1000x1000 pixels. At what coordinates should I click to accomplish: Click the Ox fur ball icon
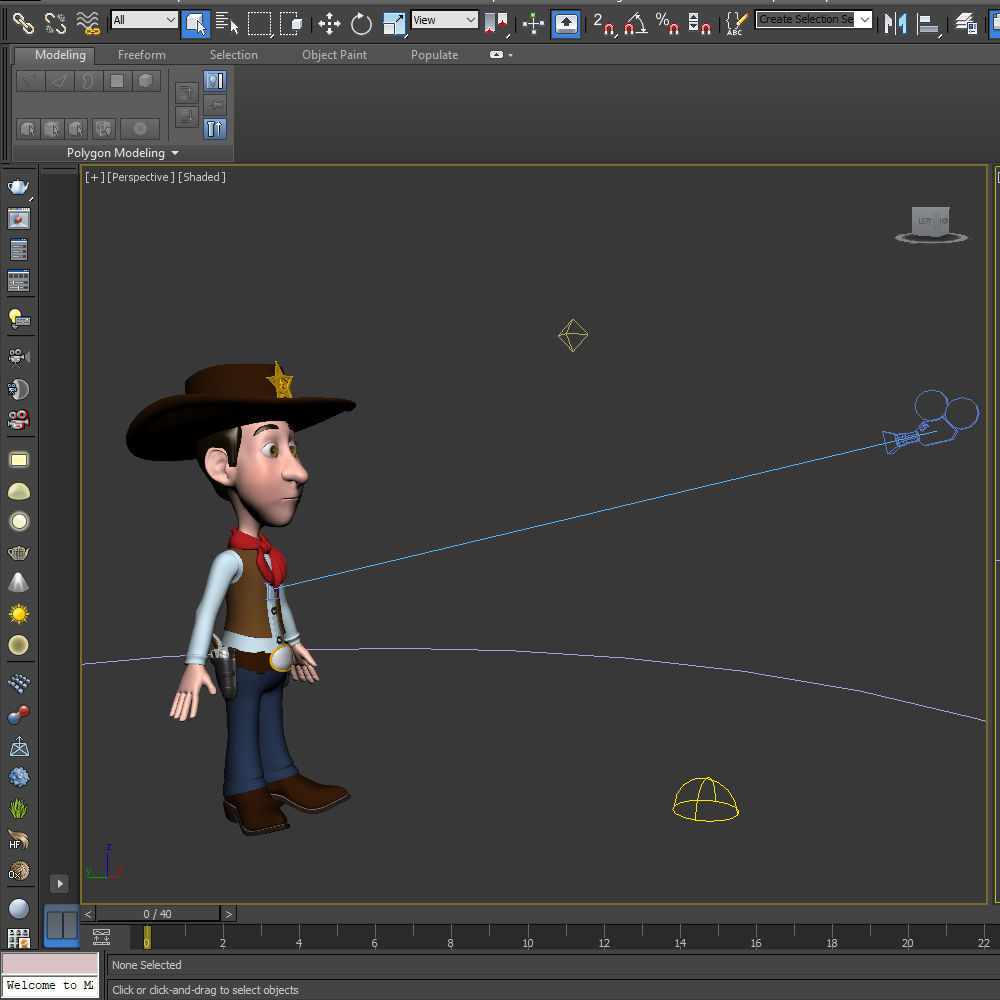[x=18, y=871]
